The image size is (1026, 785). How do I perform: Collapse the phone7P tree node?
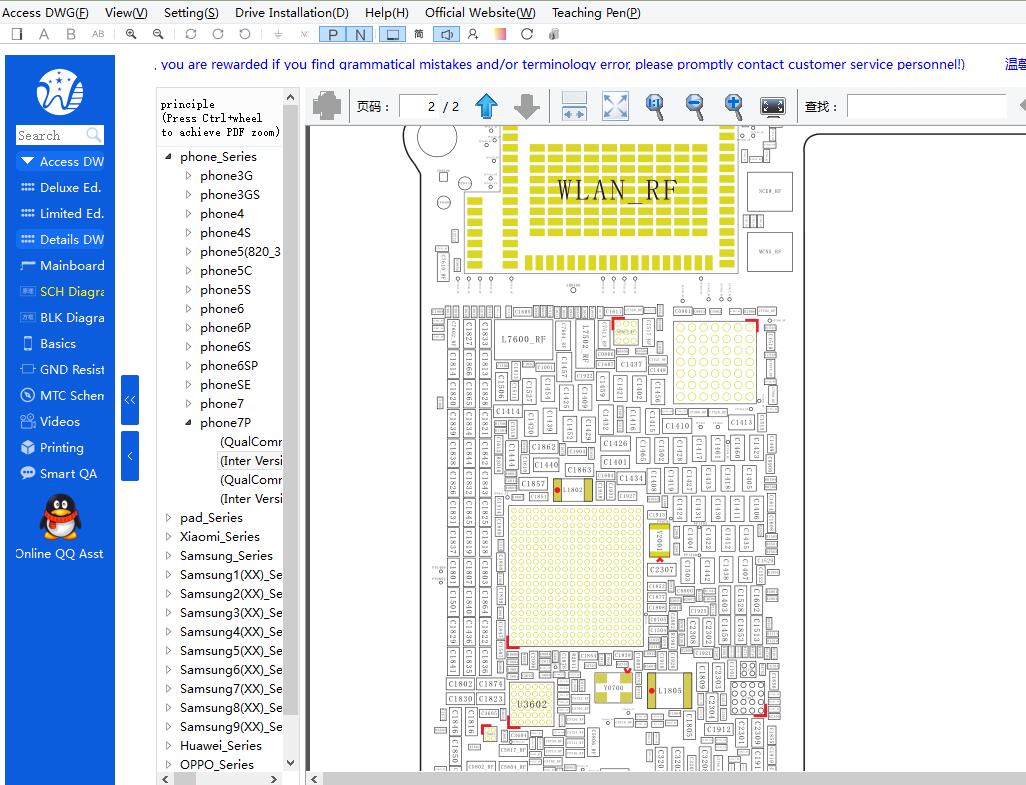pos(188,423)
